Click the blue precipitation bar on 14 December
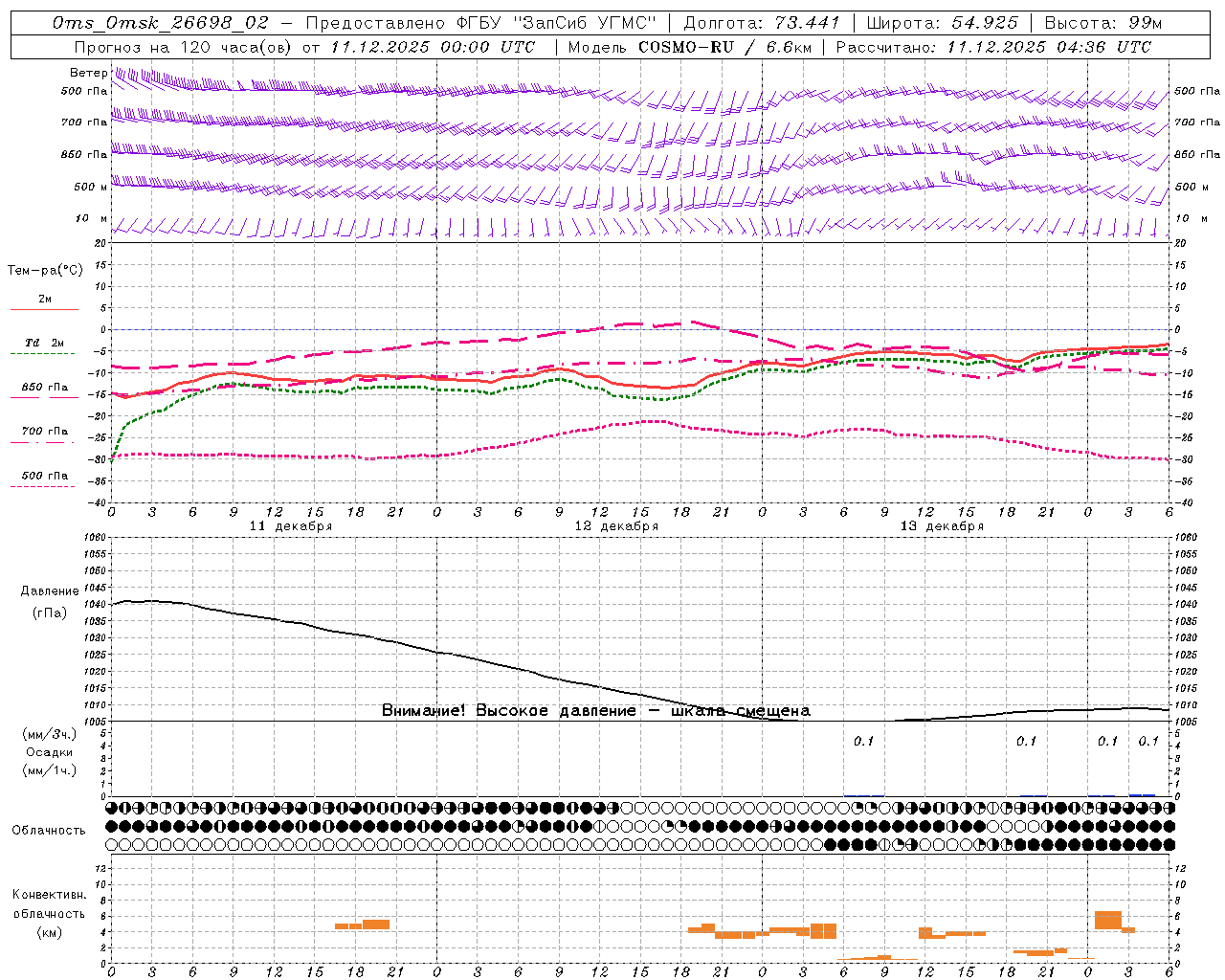This screenshot has width=1225, height=980. (x=1142, y=794)
